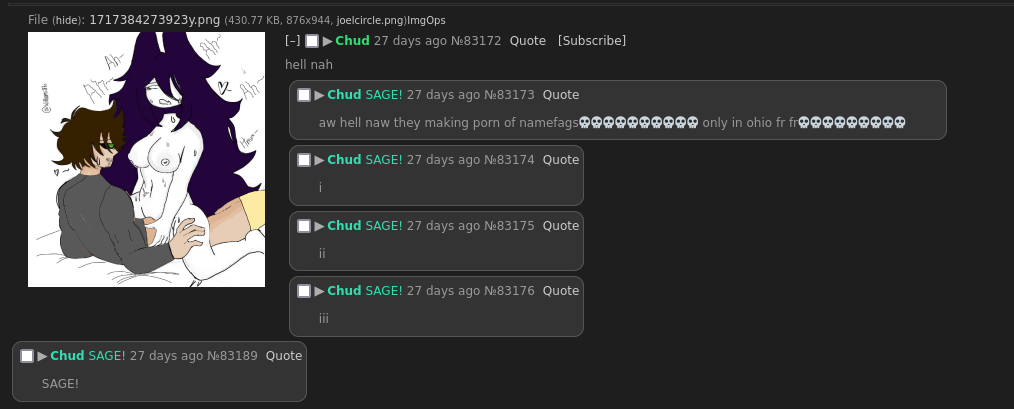Quote post №83172
Image resolution: width=1014 pixels, height=409 pixels.
coord(527,41)
